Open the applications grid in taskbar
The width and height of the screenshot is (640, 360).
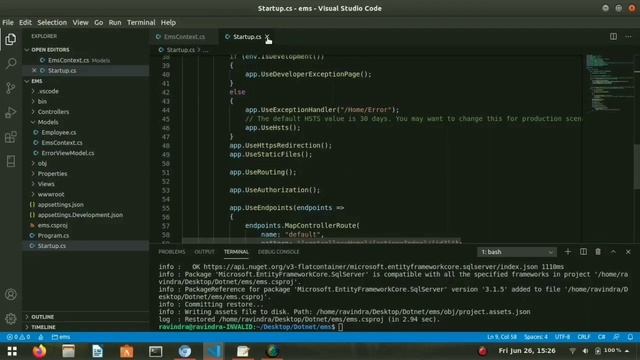[12, 351]
